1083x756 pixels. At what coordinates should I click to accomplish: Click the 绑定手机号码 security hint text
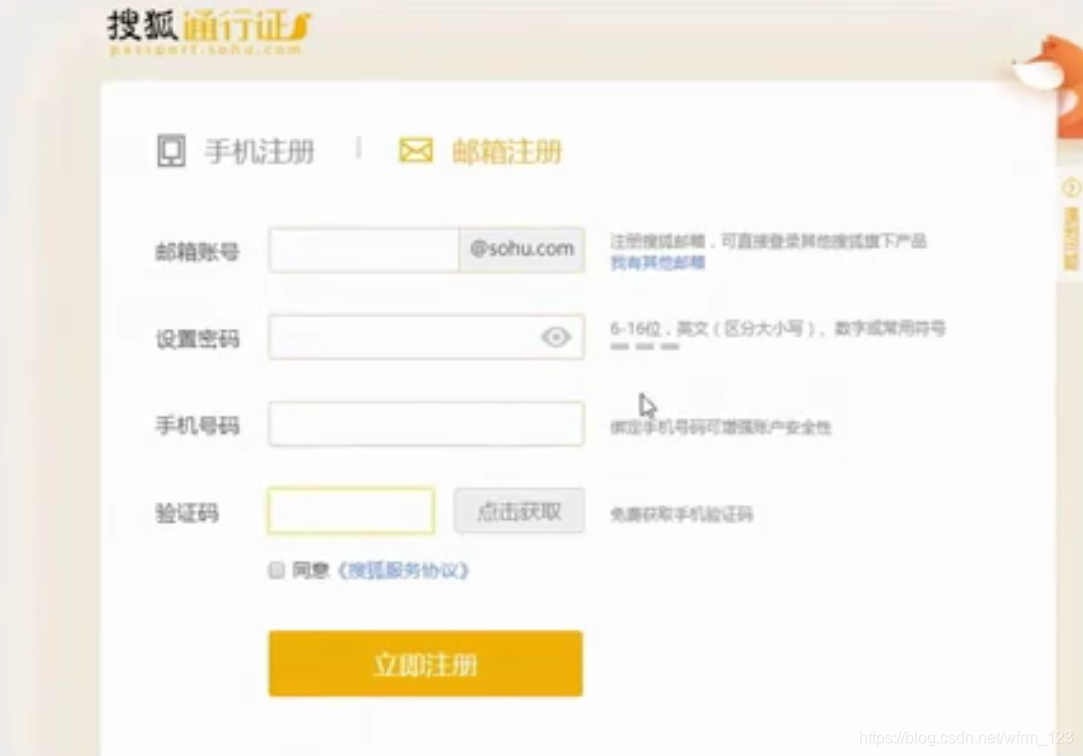(720, 427)
